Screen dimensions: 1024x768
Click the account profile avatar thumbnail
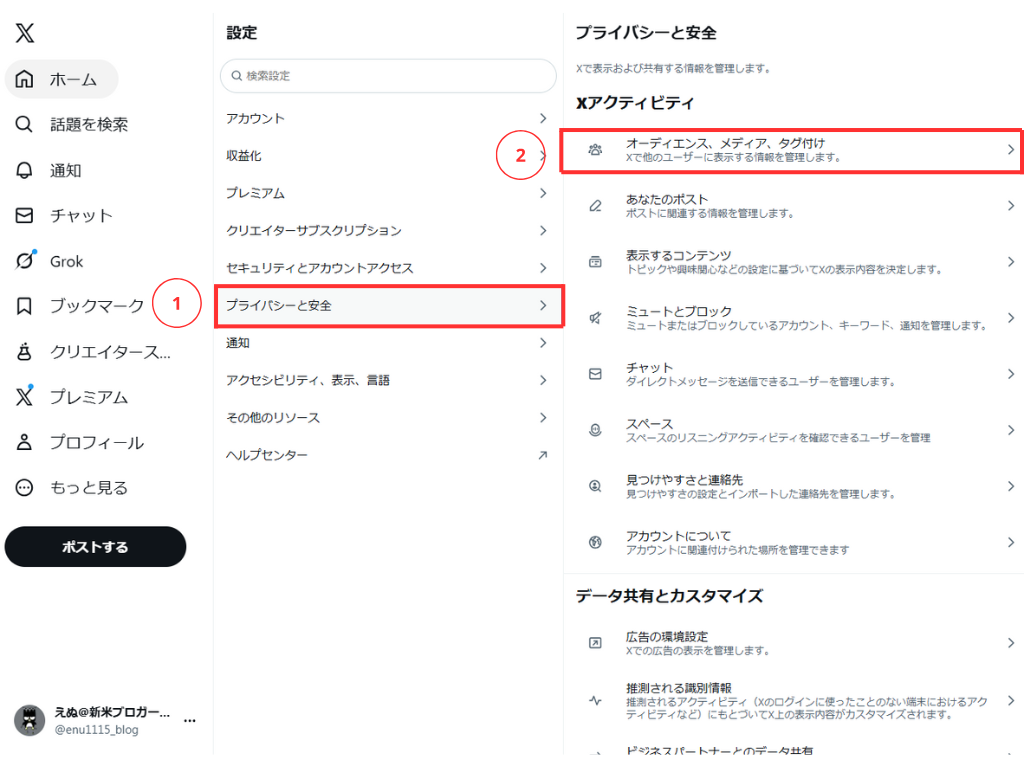[29, 720]
